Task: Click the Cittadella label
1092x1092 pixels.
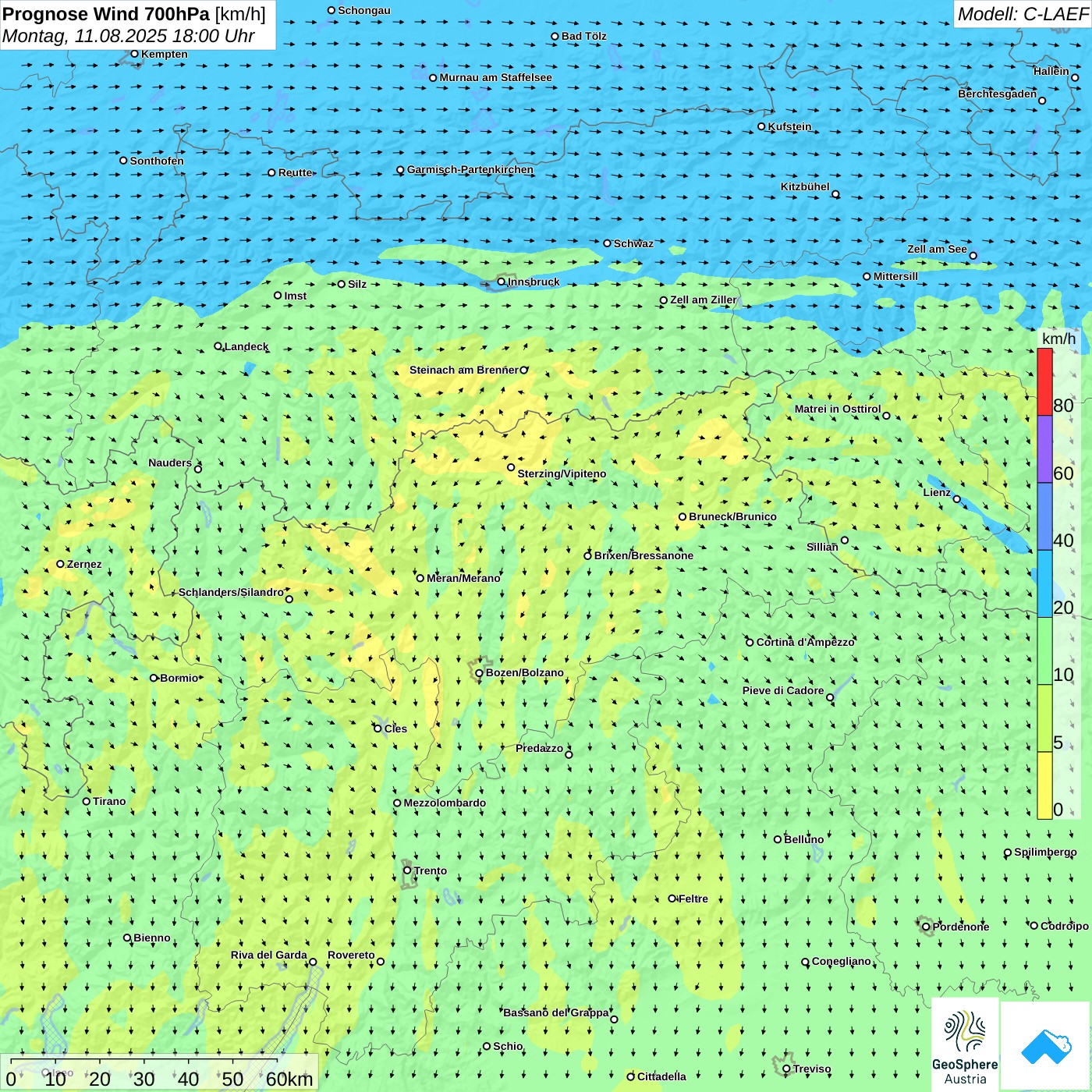Action: [x=661, y=1076]
